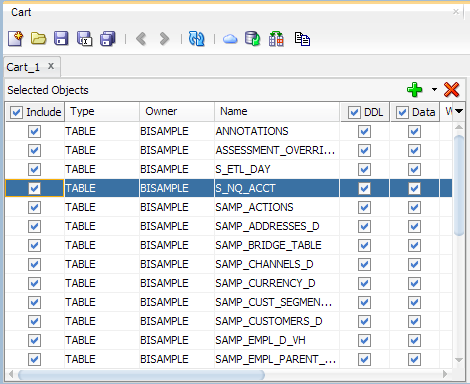The image size is (470, 384).
Task: Select the S_ETL_DAY name cell
Action: point(277,169)
